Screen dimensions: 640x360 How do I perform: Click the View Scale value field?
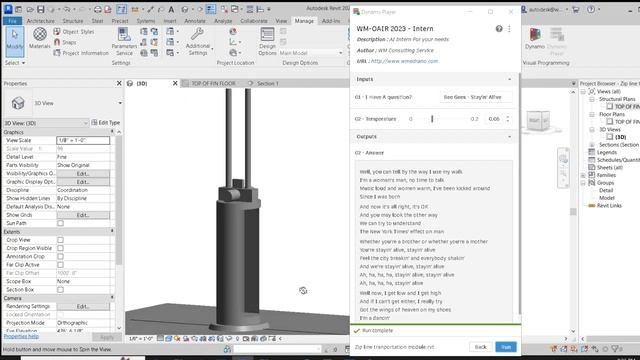pyautogui.click(x=83, y=140)
